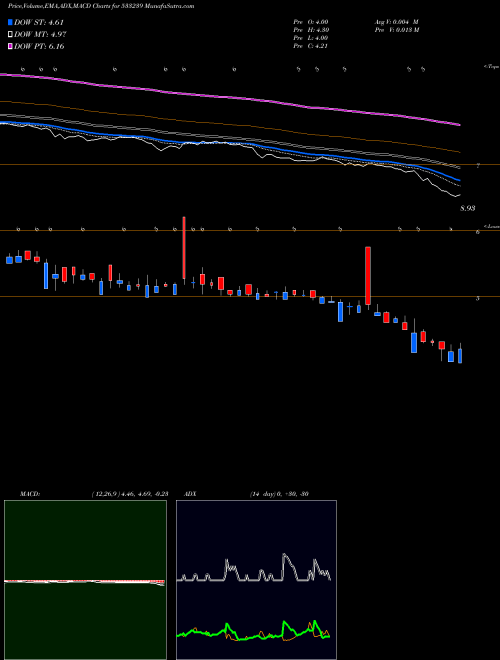Select the DOW MT: 4.97 label
The height and width of the screenshot is (660, 500).
(x=40, y=35)
